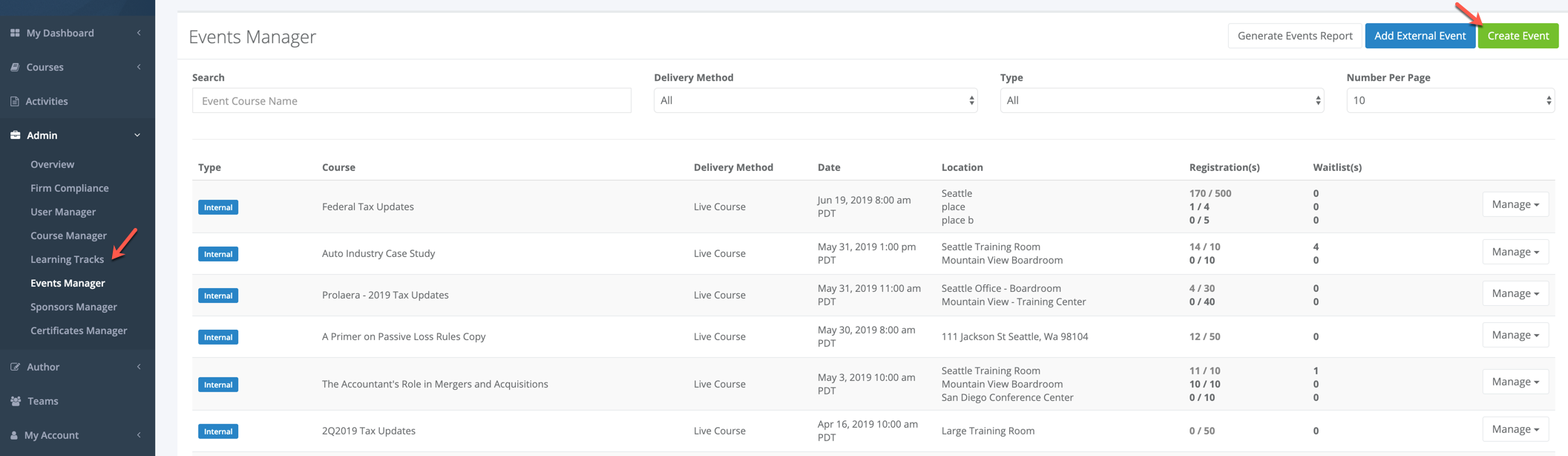Screen dimensions: 1568x456
Task: Select Events Manager in sidebar
Action: pos(68,283)
